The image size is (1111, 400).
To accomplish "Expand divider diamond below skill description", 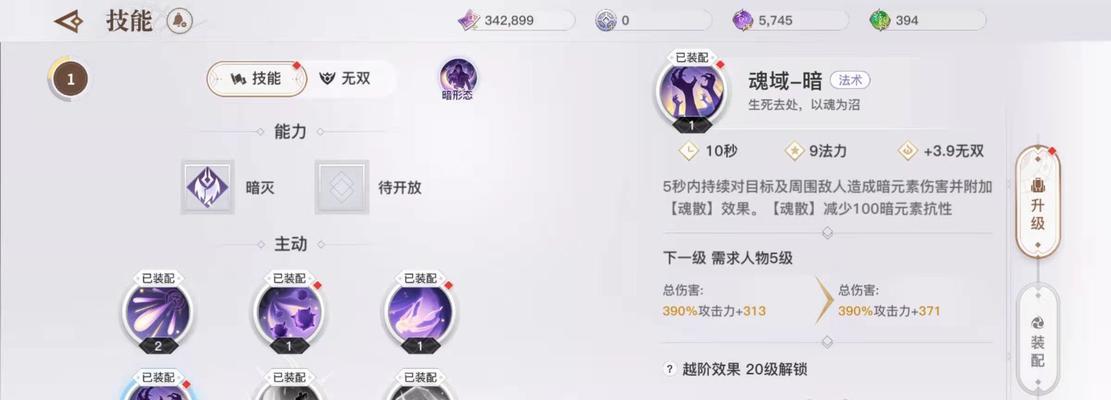I will coord(827,233).
